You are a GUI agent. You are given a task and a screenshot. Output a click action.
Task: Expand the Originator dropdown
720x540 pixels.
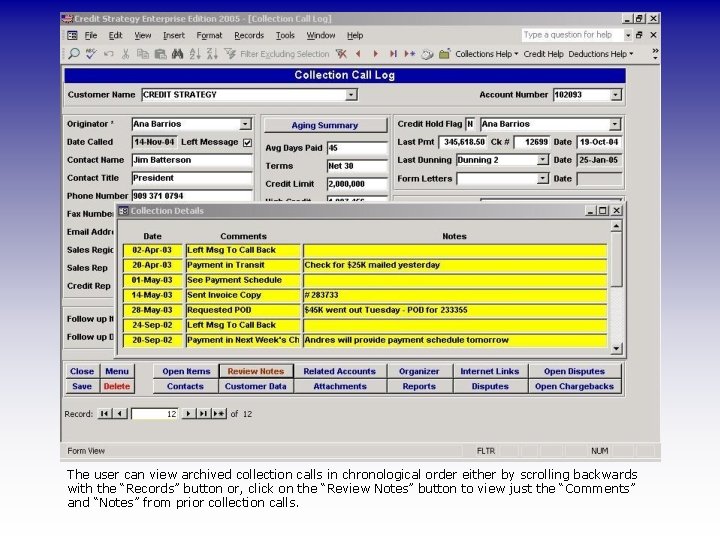pyautogui.click(x=245, y=124)
